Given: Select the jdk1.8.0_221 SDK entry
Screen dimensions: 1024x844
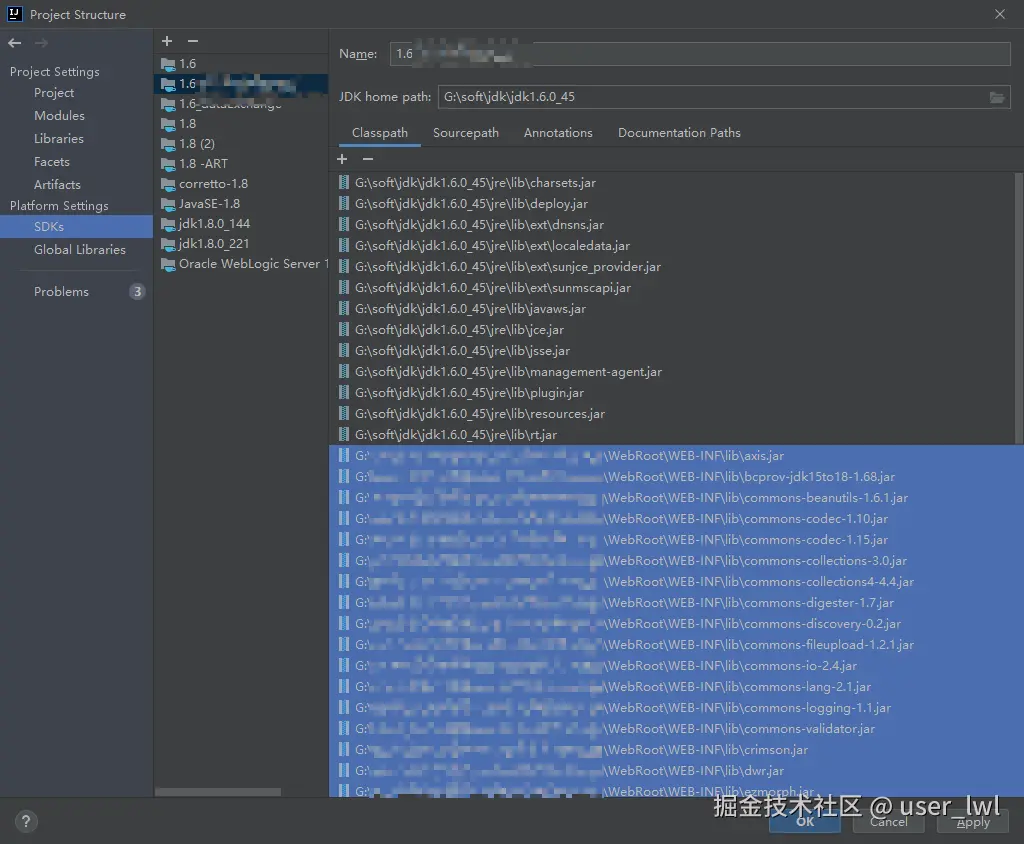Looking at the screenshot, I should pyautogui.click(x=241, y=244).
